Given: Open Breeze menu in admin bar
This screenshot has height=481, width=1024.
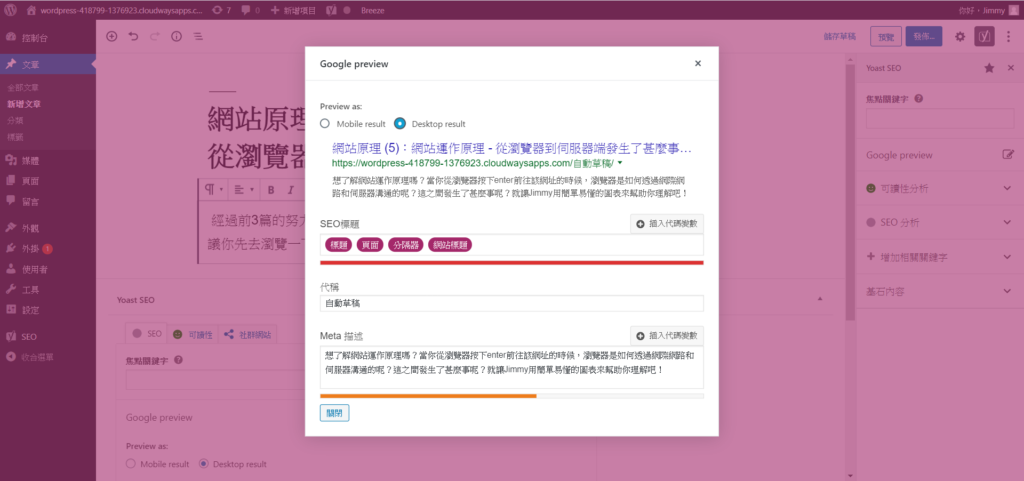Looking at the screenshot, I should pos(372,10).
